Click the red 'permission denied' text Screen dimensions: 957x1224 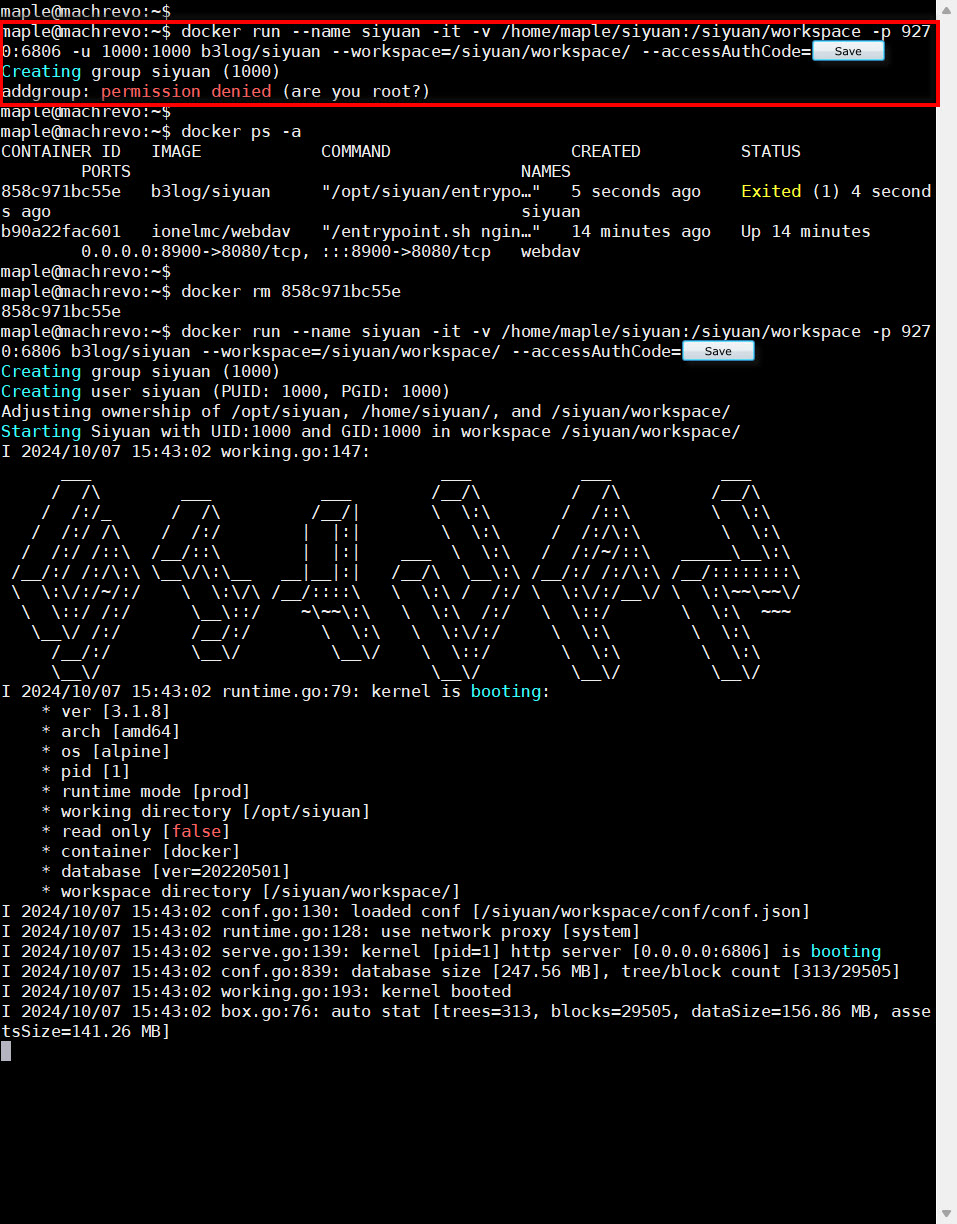tap(186, 91)
